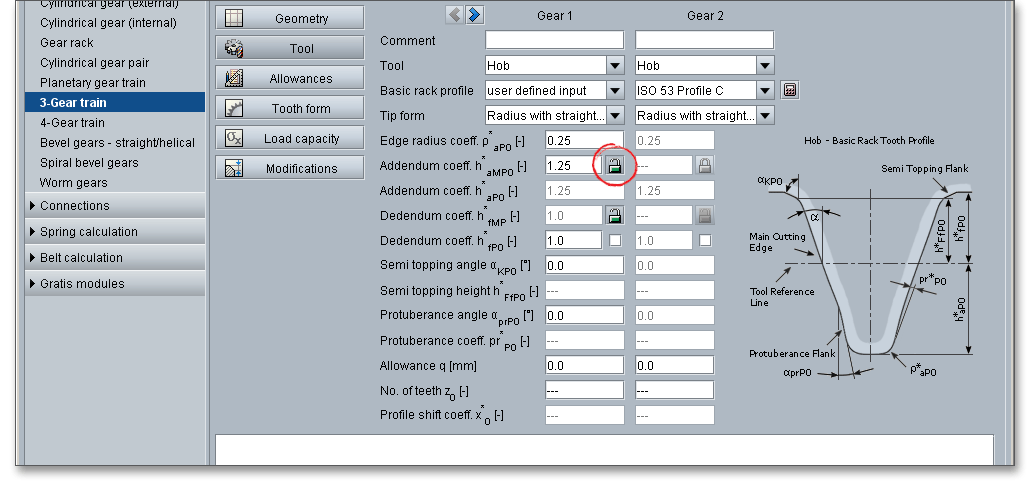The image size is (1030, 481).
Task: Click Gear 1 Allowance q input field
Action: (584, 365)
